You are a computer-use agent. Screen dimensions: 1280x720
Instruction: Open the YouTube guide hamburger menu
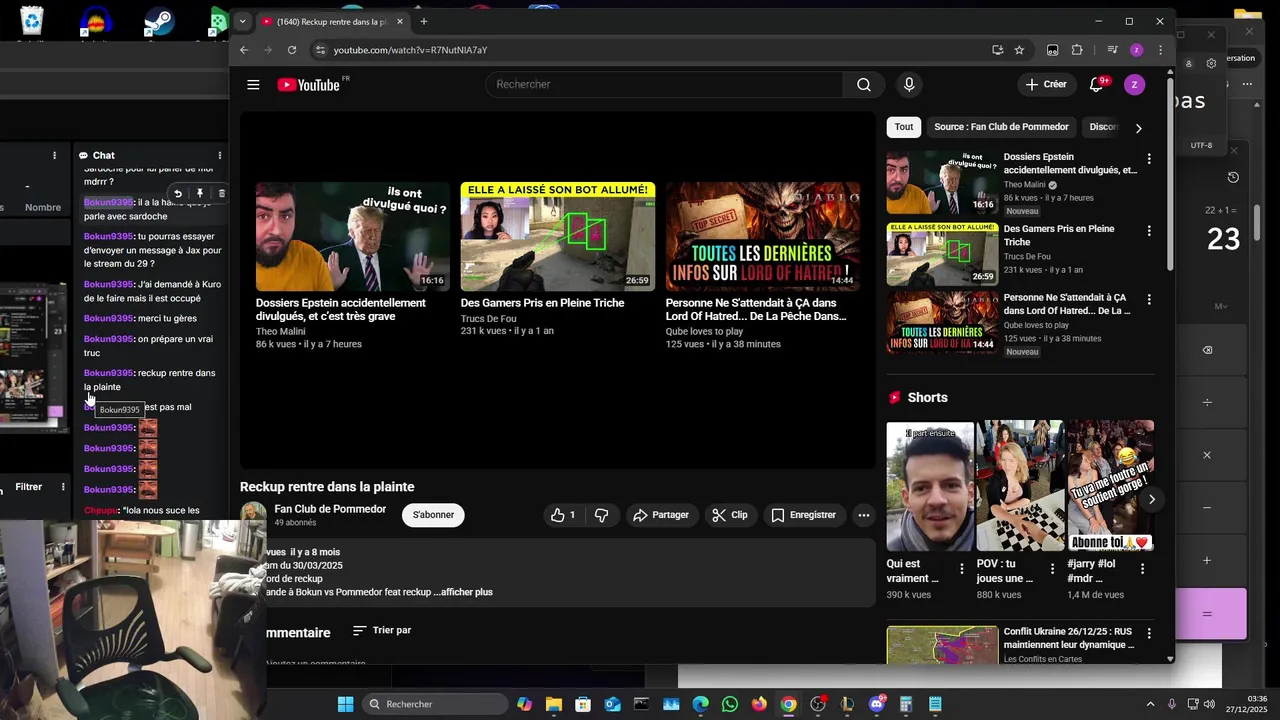253,85
